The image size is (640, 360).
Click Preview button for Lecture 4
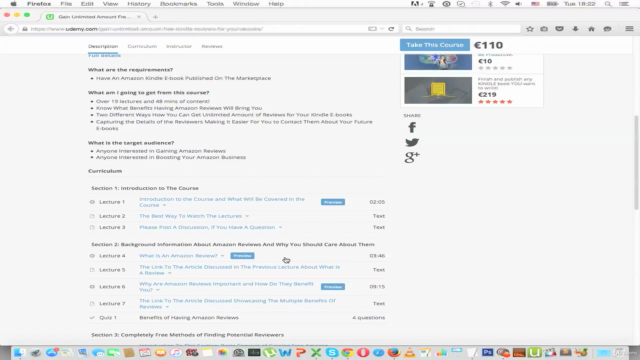[x=242, y=256]
